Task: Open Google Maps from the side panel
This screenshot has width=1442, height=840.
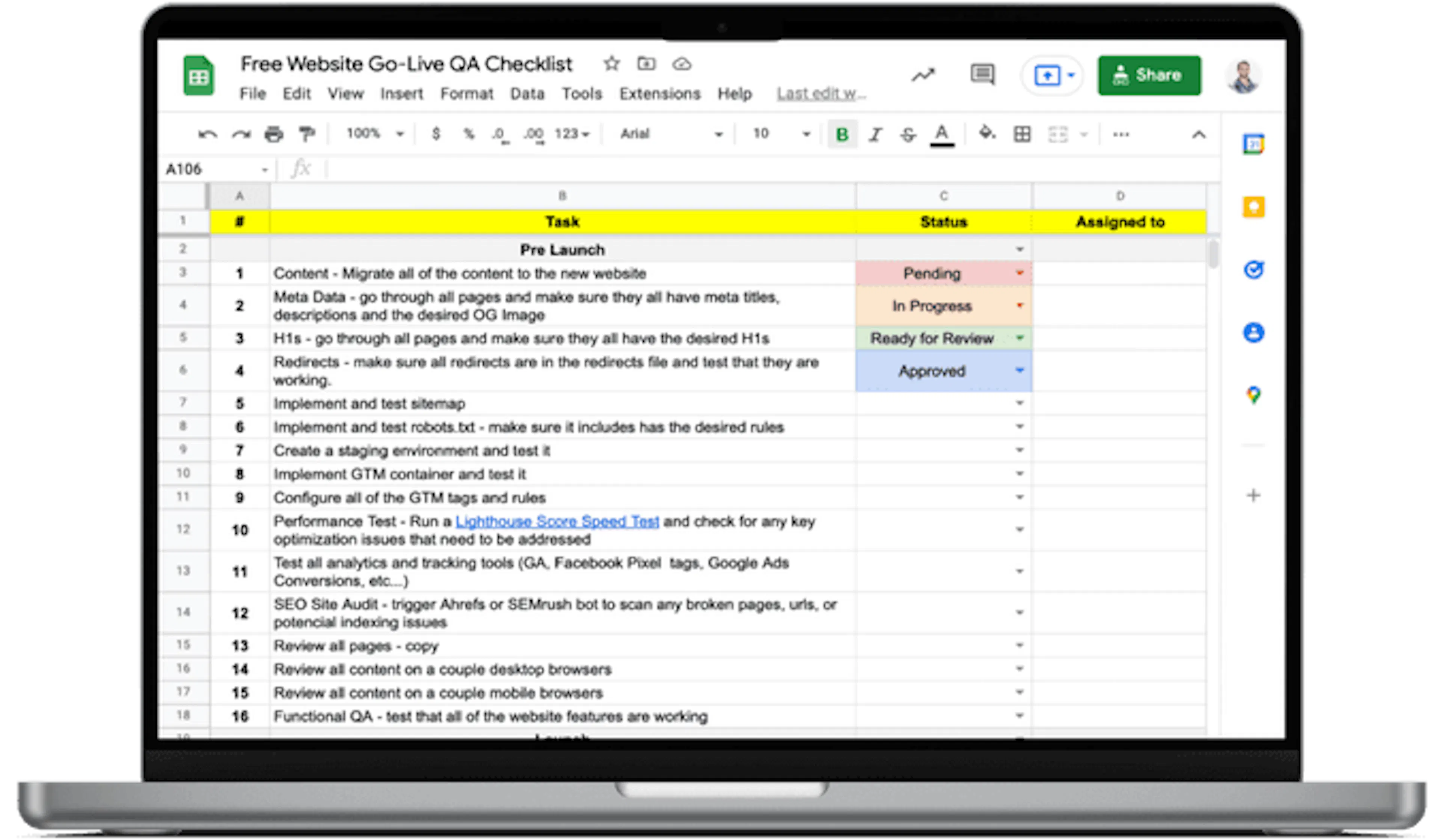Action: click(1253, 394)
